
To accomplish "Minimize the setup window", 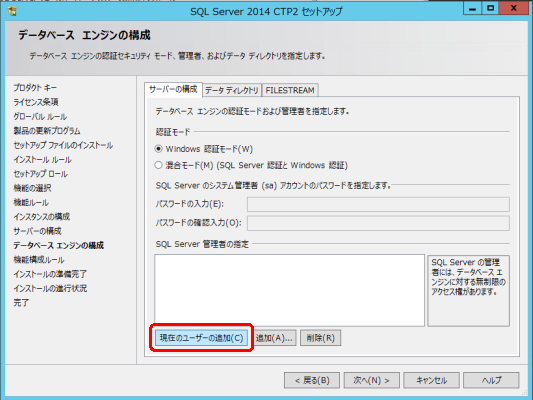I will pyautogui.click(x=472, y=8).
